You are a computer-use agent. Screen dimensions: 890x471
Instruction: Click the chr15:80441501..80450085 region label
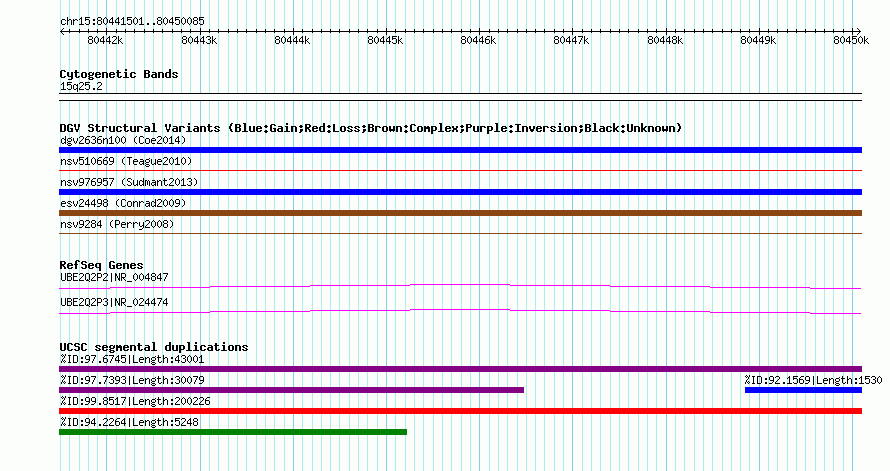click(132, 21)
